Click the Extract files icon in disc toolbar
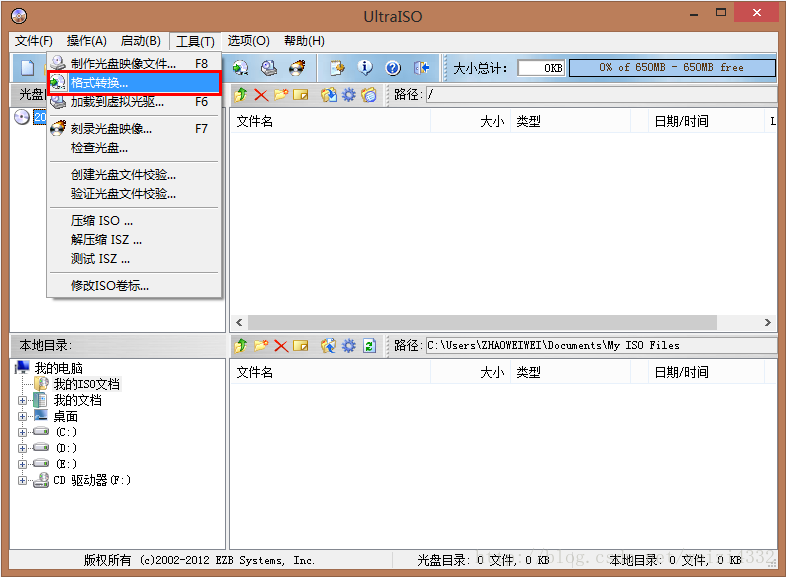Image resolution: width=786 pixels, height=577 pixels. click(x=329, y=94)
